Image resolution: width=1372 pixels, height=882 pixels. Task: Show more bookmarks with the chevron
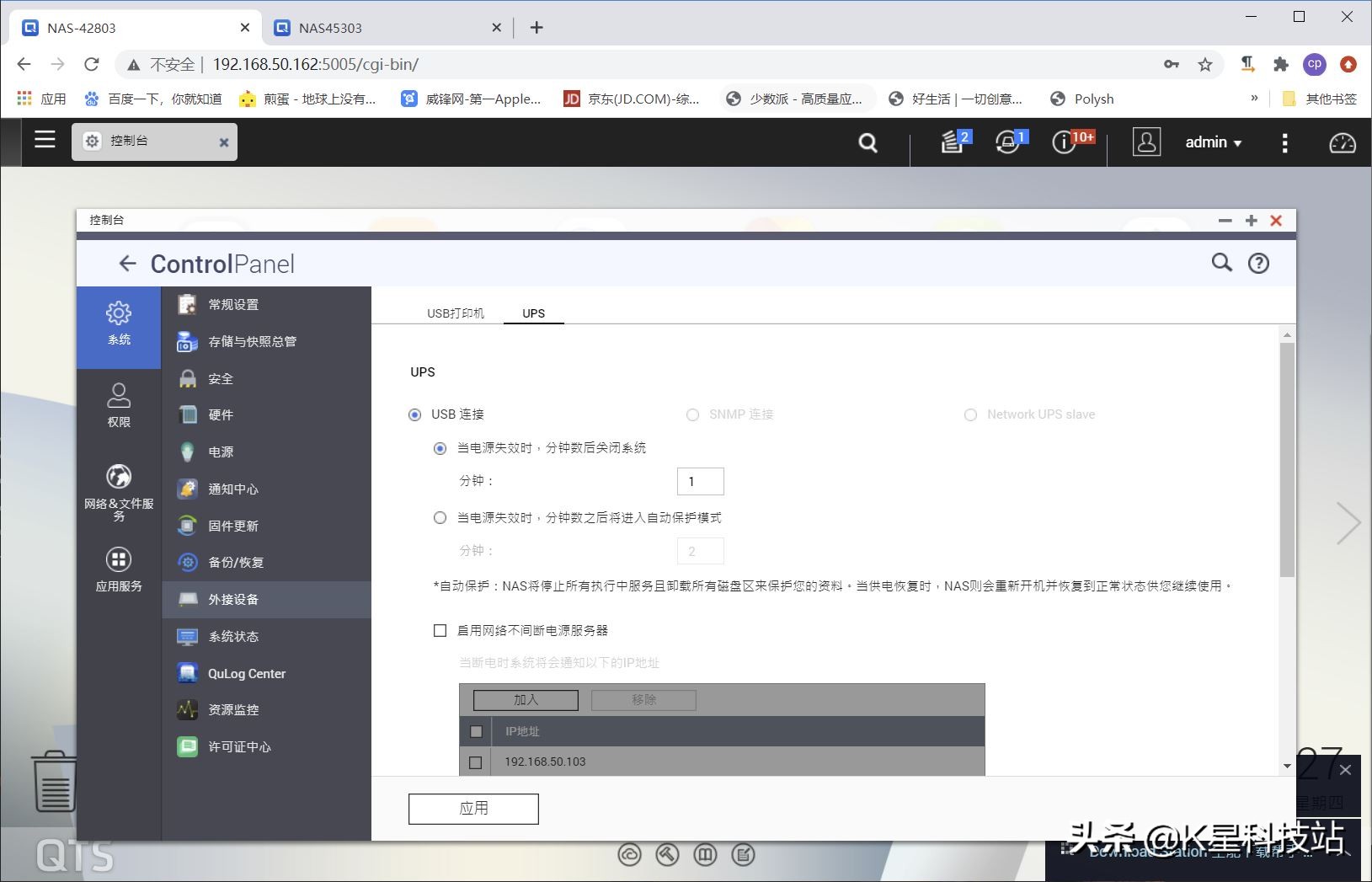click(1254, 99)
